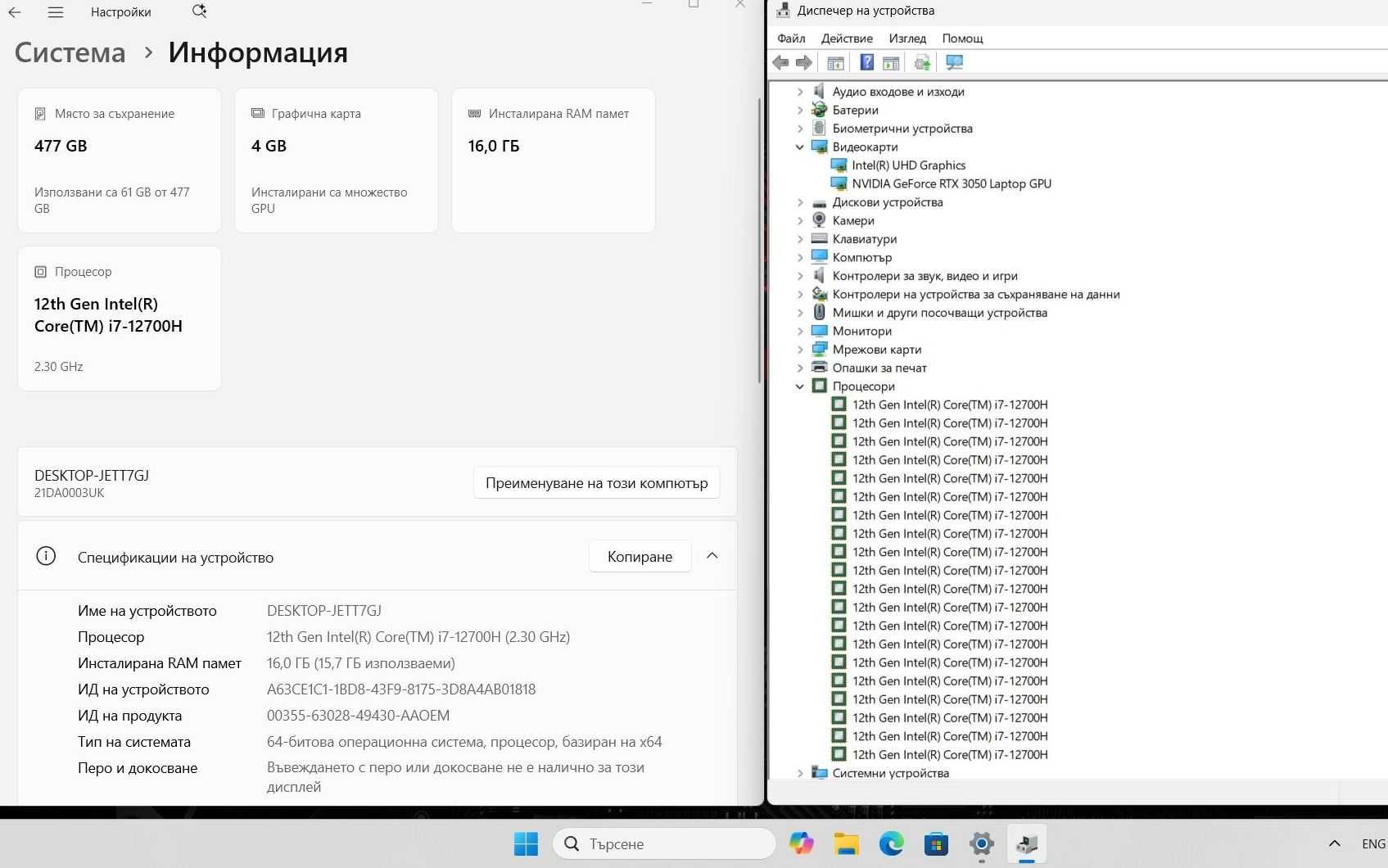
Task: Open the Изглед menu
Action: [907, 38]
